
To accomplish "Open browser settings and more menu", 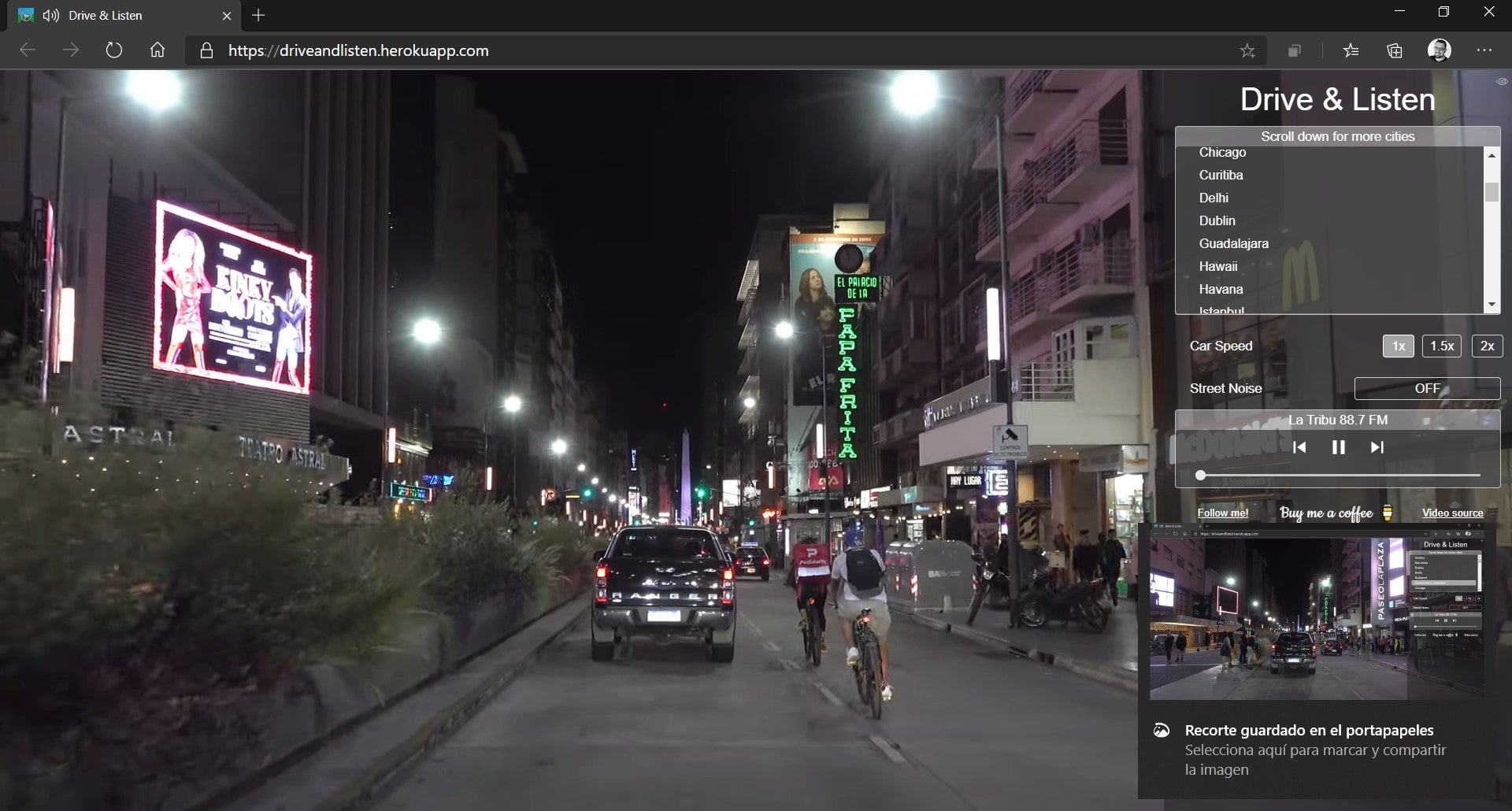I will coord(1484,50).
